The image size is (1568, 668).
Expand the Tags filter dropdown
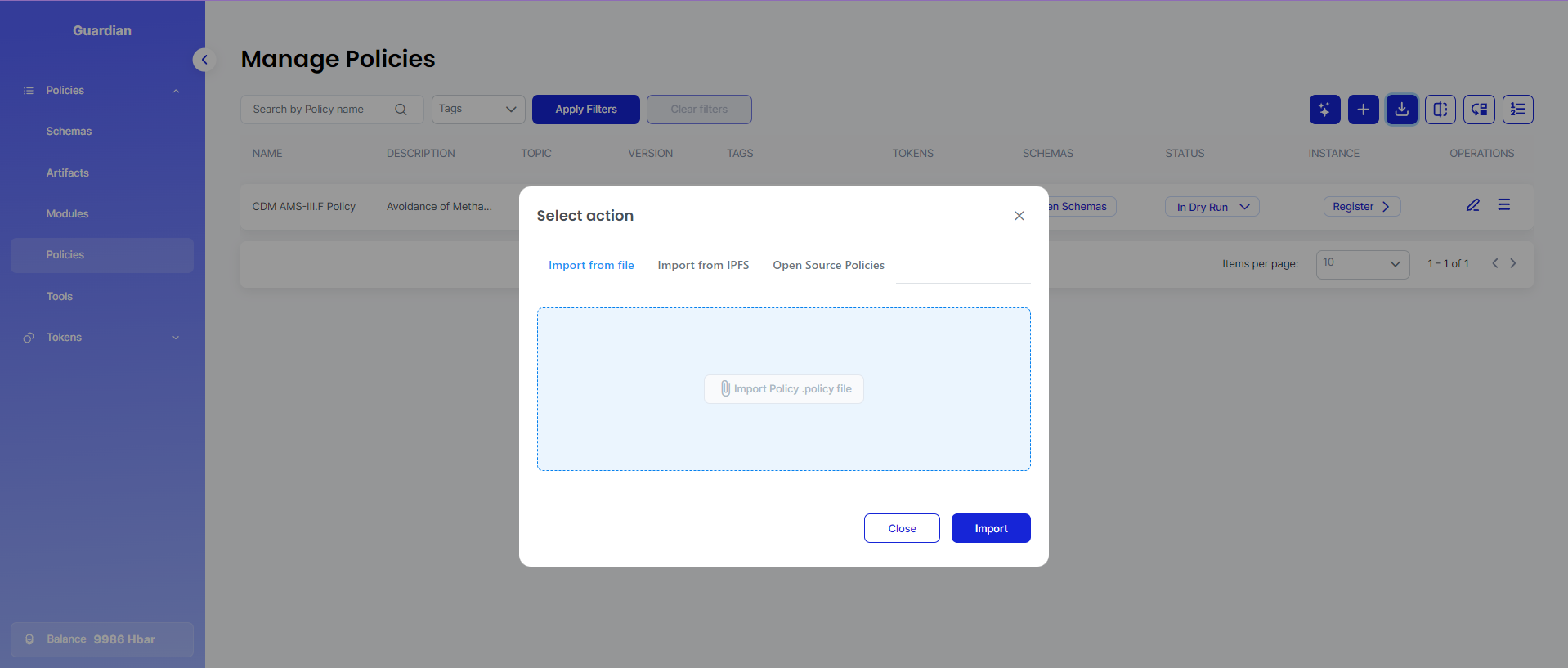[x=478, y=110]
